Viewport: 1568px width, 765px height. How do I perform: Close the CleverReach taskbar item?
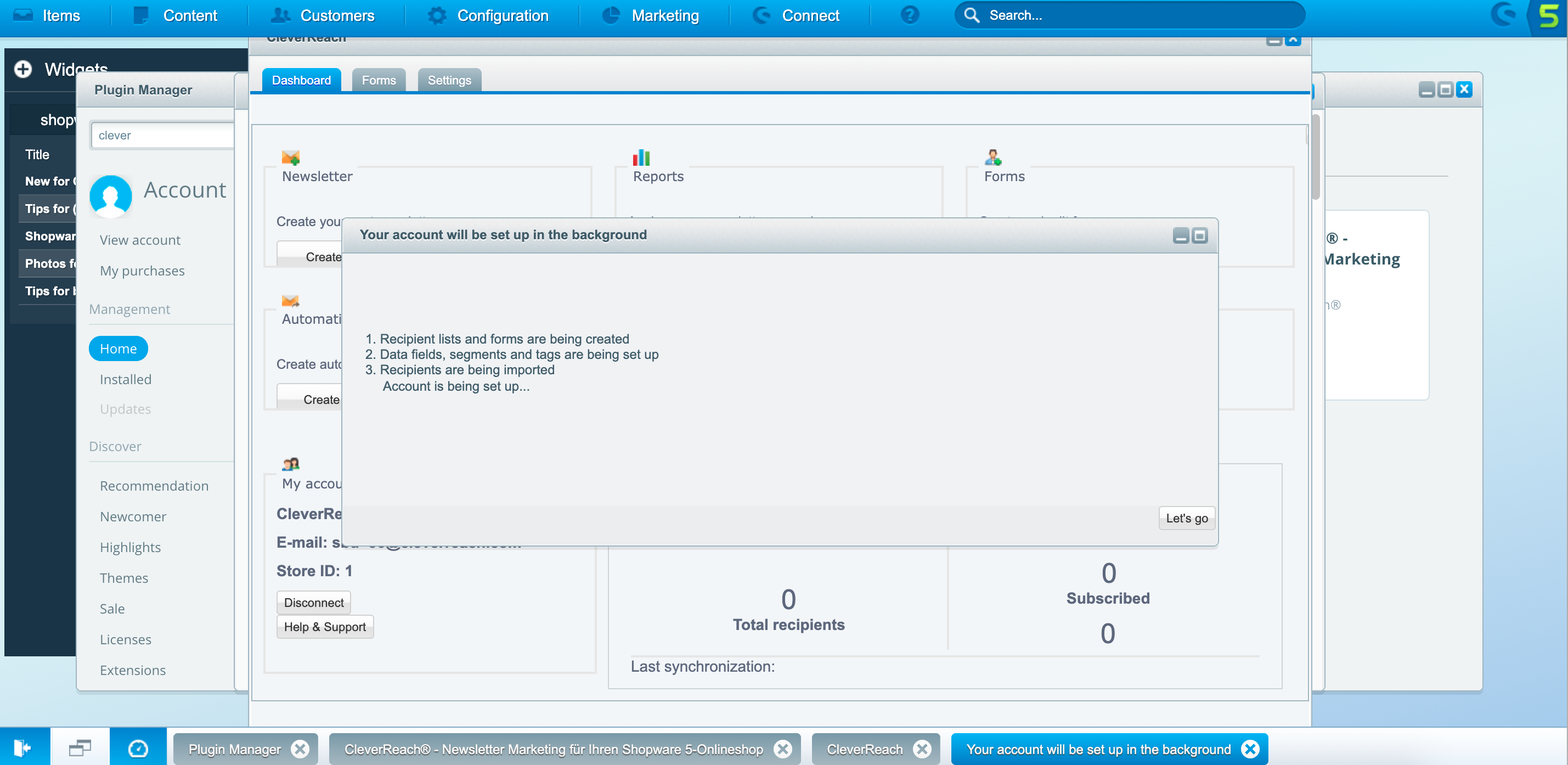point(922,749)
